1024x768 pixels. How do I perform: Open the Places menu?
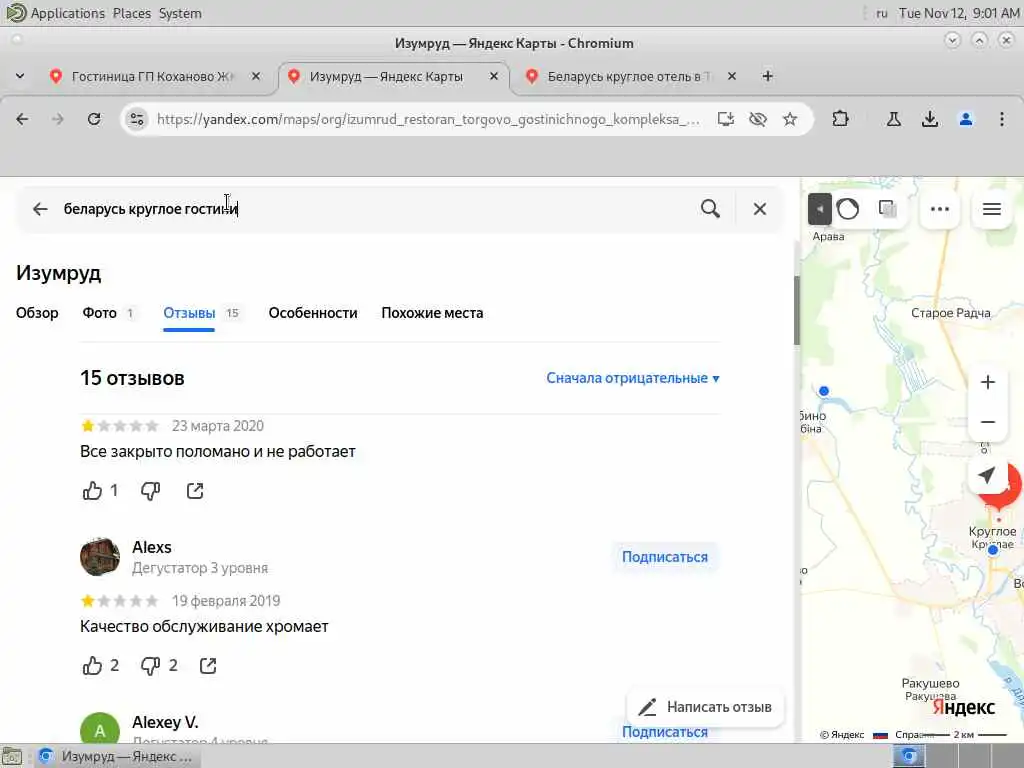[131, 13]
